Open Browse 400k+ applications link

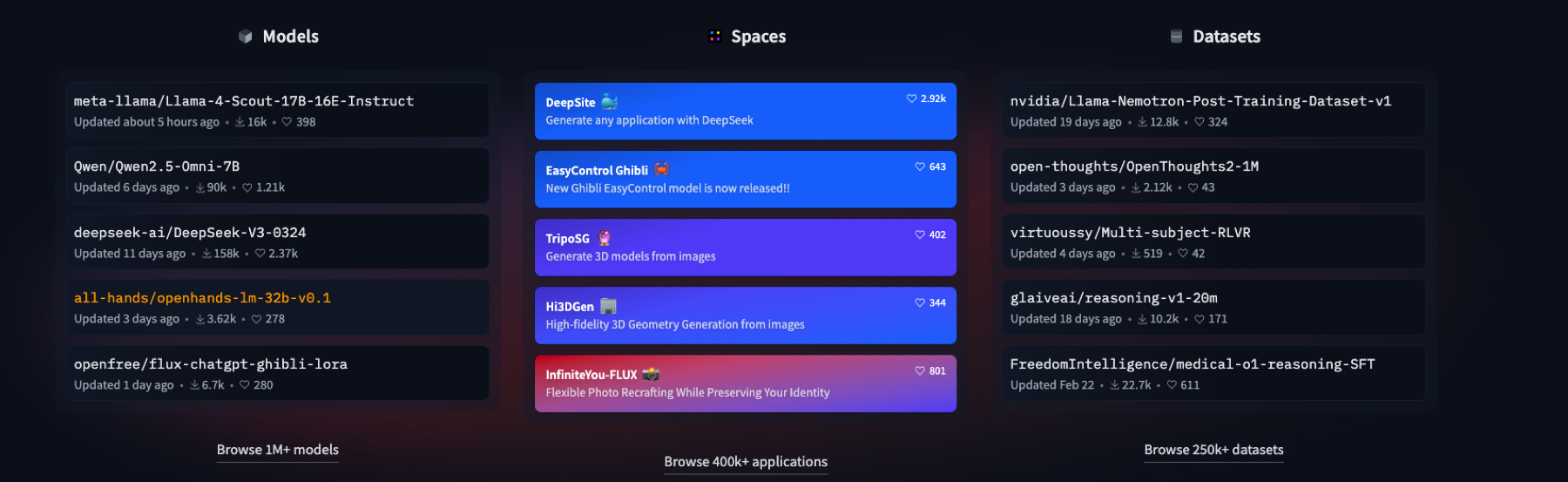point(746,462)
